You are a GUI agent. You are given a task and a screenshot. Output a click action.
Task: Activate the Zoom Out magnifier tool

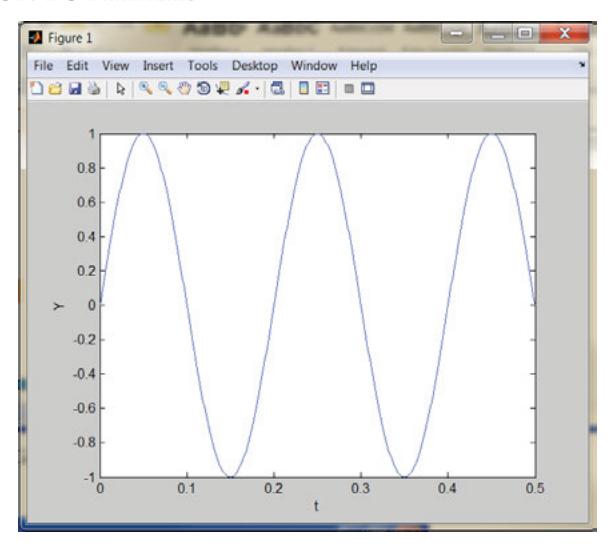165,89
